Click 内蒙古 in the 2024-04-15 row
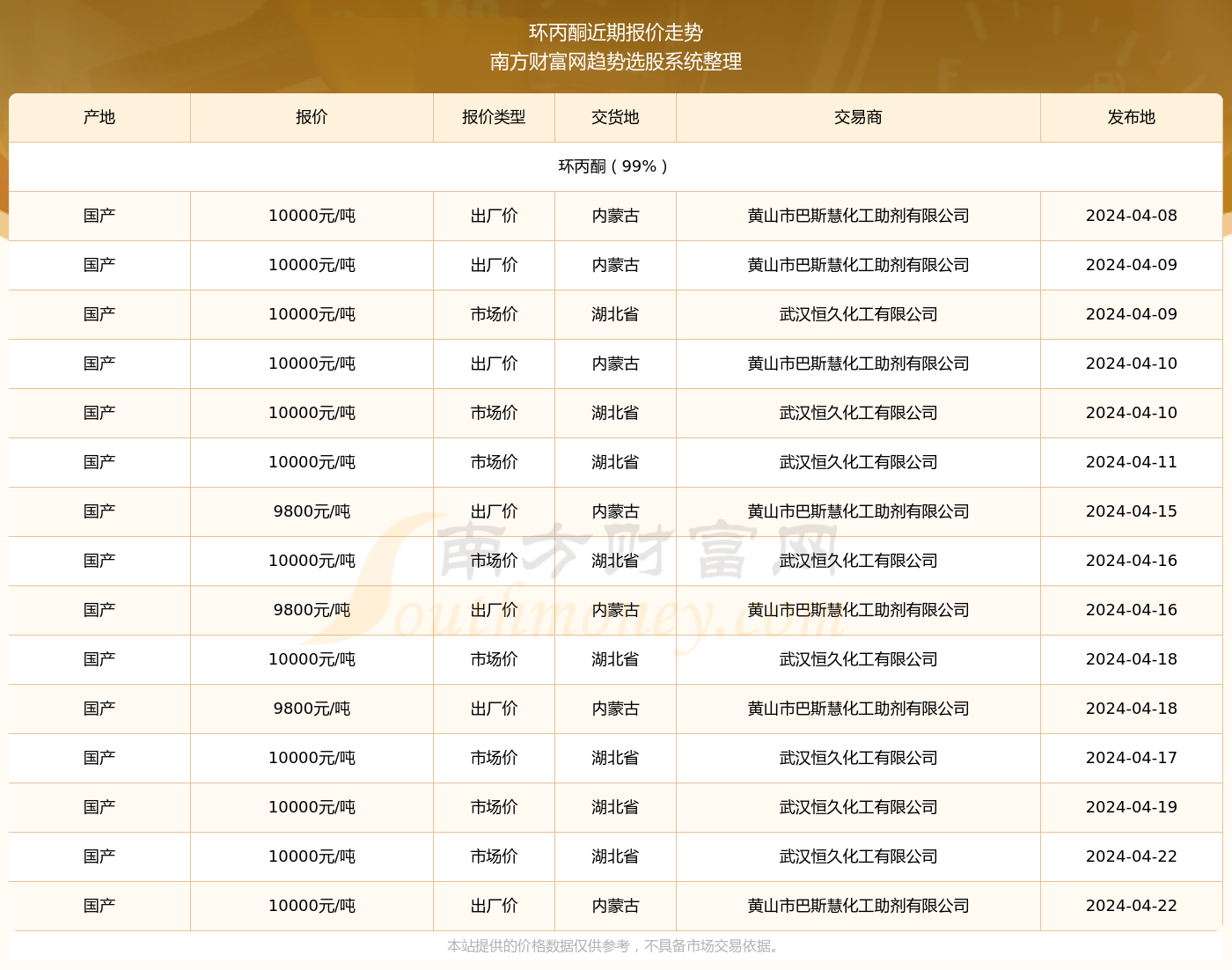This screenshot has width=1232, height=970. point(615,511)
